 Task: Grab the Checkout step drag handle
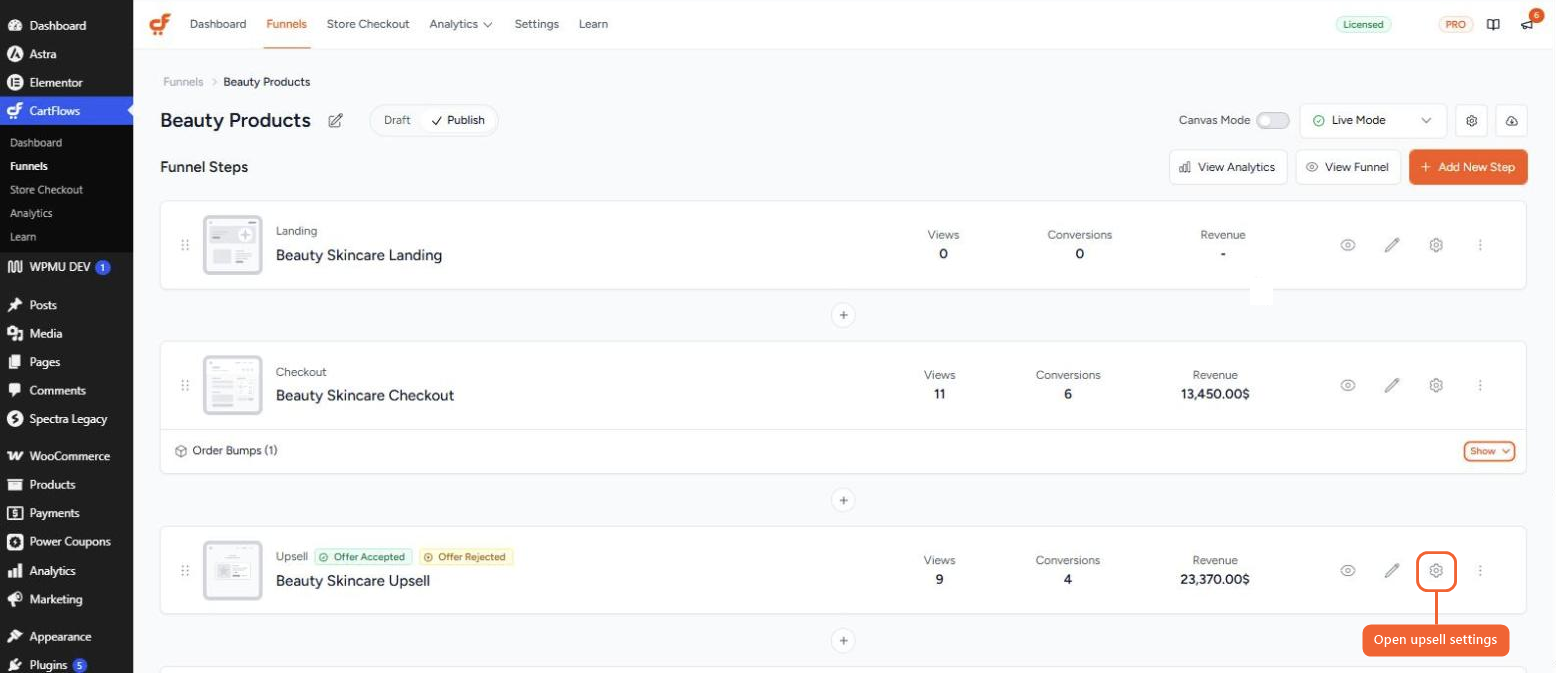[185, 385]
